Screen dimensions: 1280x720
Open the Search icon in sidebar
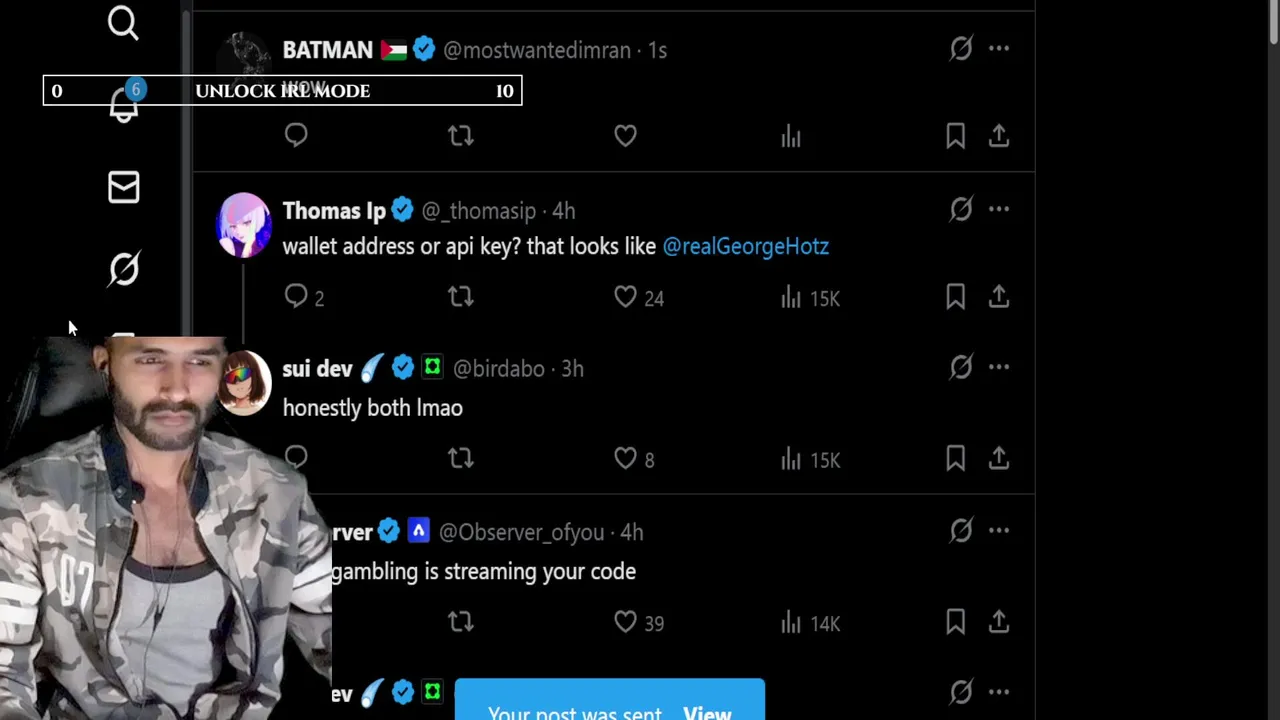[123, 22]
